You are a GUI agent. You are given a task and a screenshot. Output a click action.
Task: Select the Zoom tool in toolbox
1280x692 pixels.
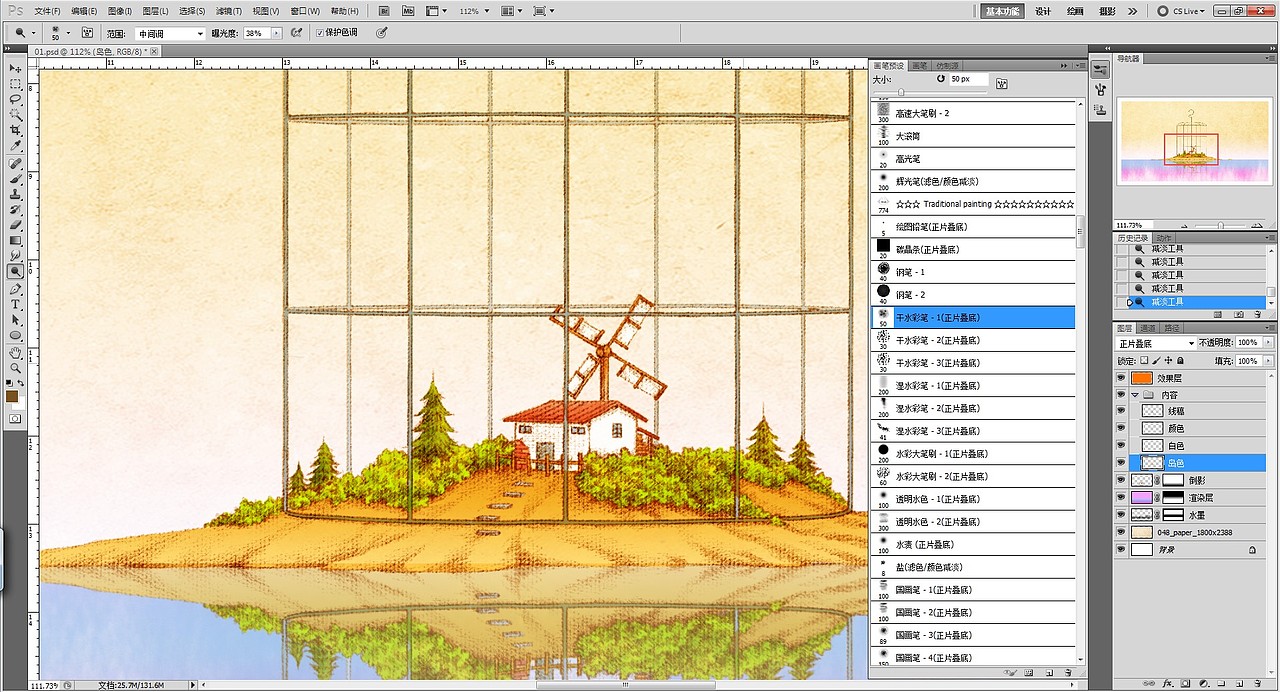tap(16, 367)
